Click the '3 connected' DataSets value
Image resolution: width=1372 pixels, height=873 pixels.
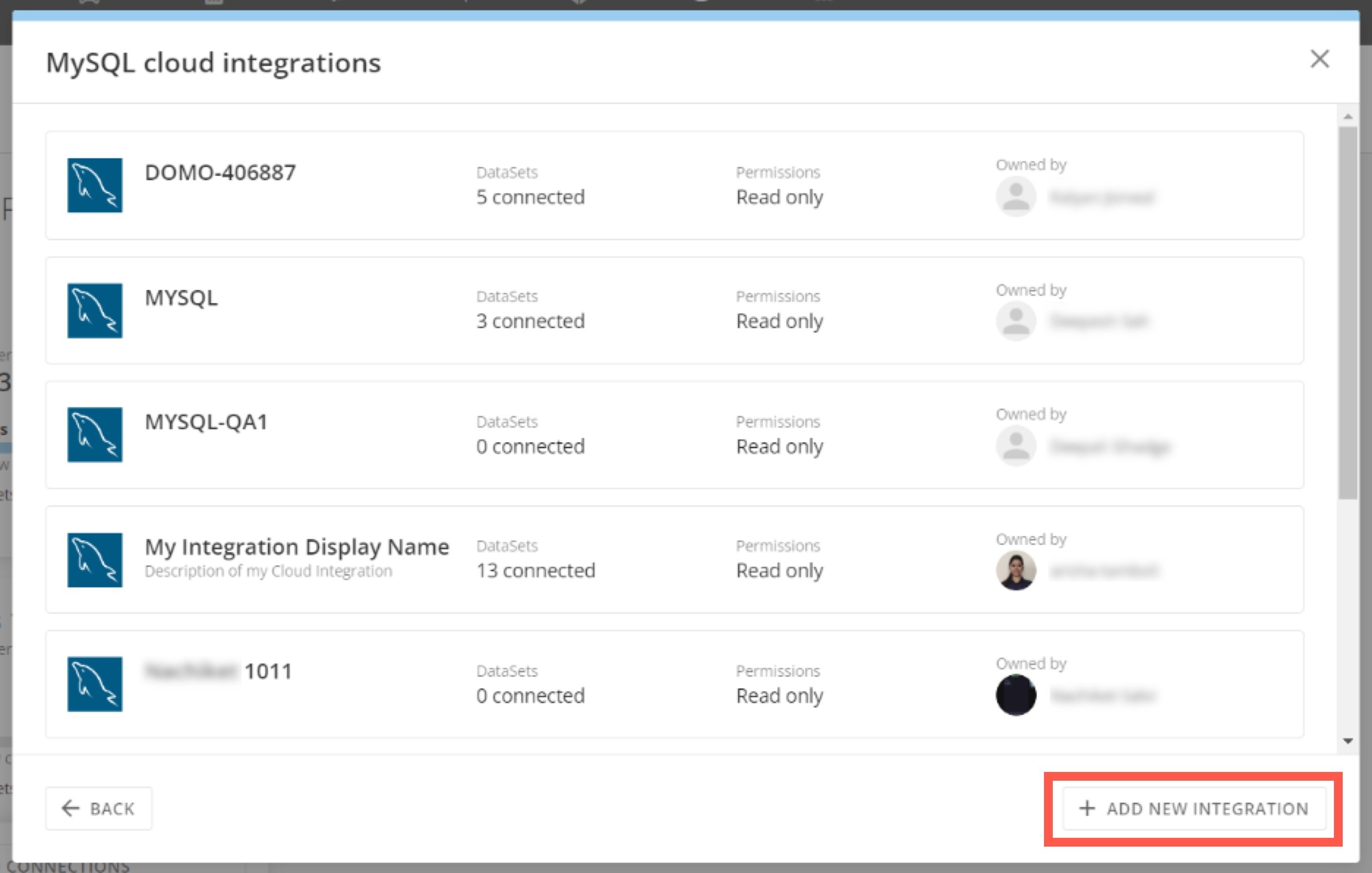pos(531,321)
